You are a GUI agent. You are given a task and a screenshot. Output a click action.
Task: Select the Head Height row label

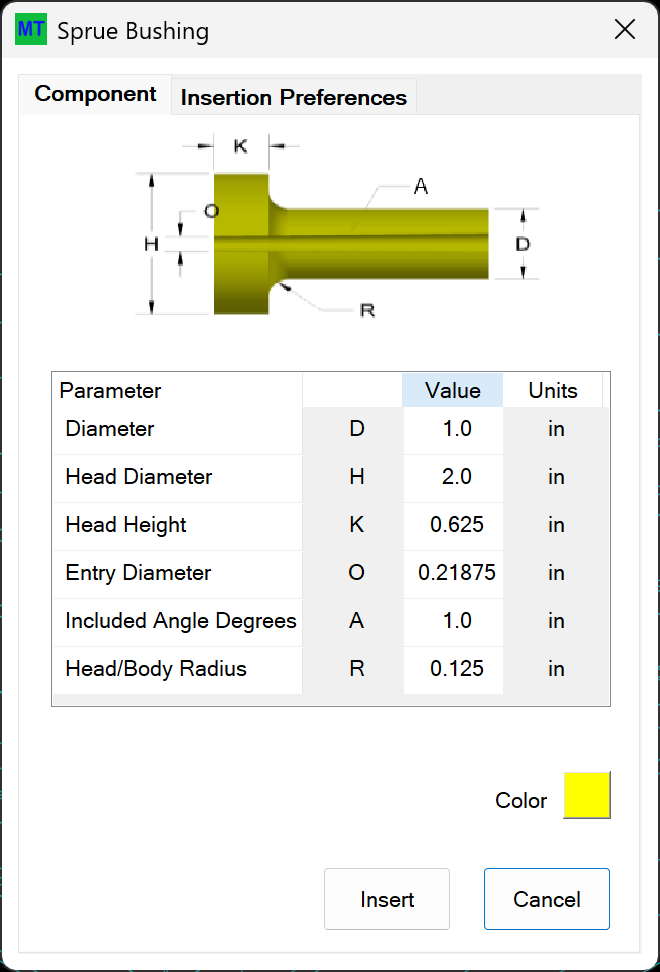(x=177, y=525)
